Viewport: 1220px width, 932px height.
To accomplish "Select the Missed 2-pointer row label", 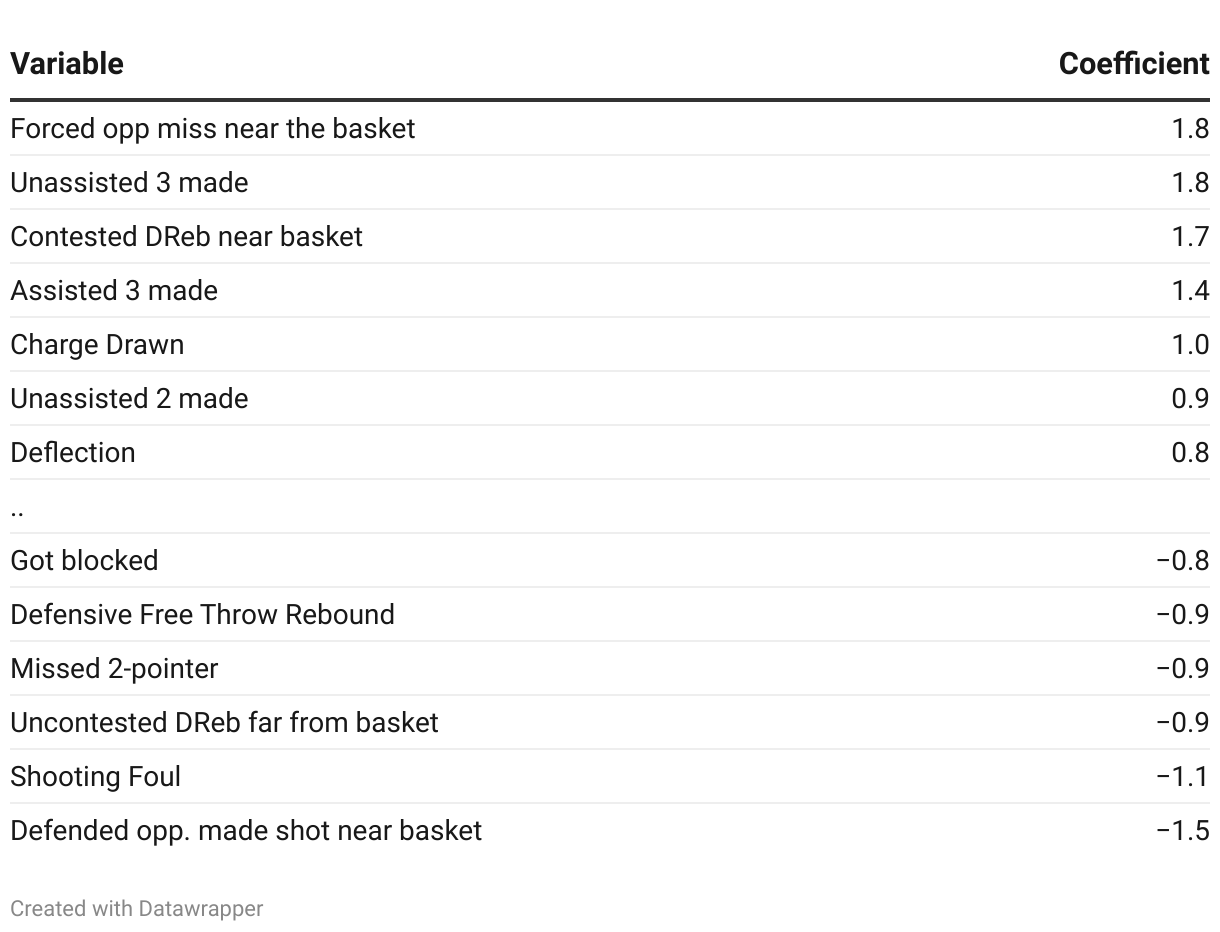I will point(114,669).
